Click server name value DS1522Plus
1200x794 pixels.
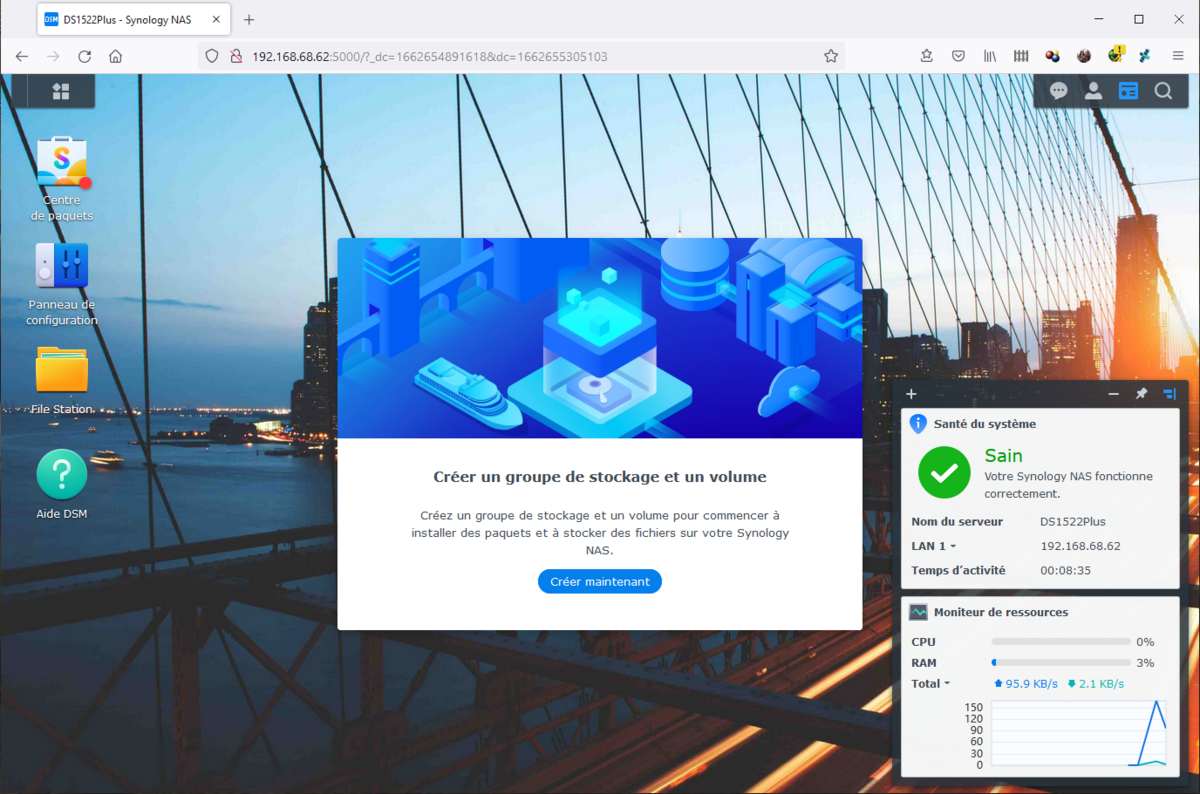(x=1073, y=522)
